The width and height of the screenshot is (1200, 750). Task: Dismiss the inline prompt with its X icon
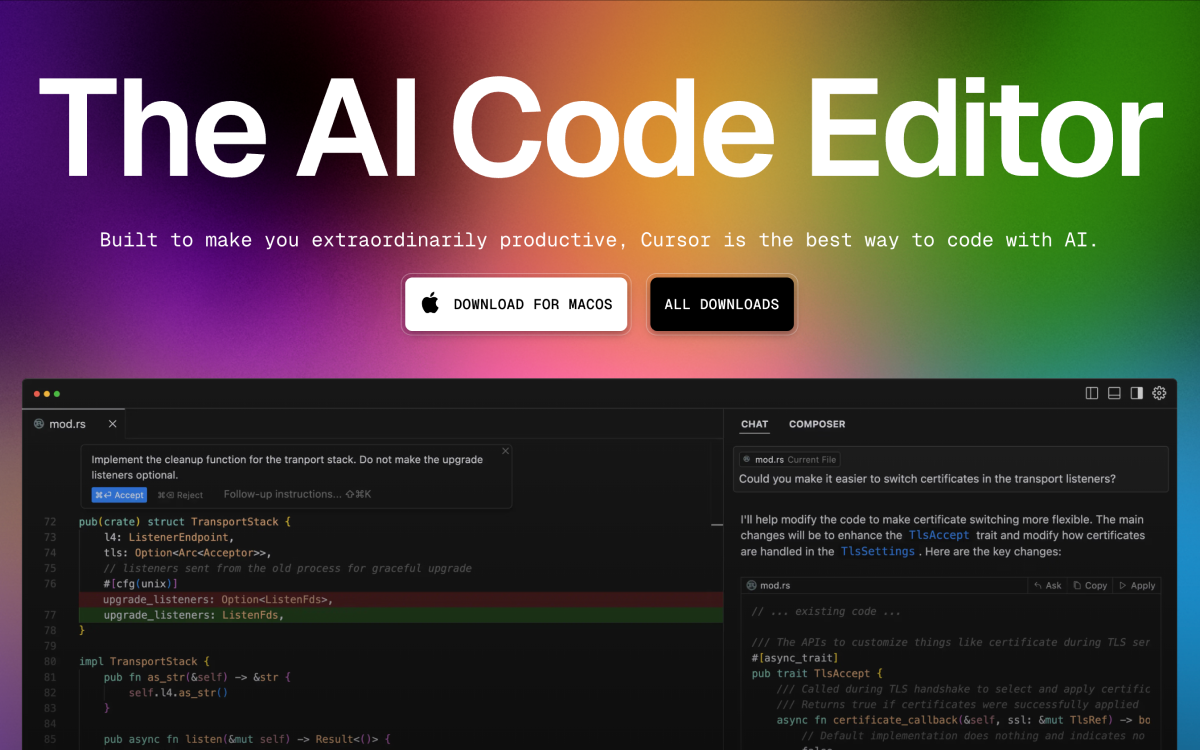coord(505,451)
